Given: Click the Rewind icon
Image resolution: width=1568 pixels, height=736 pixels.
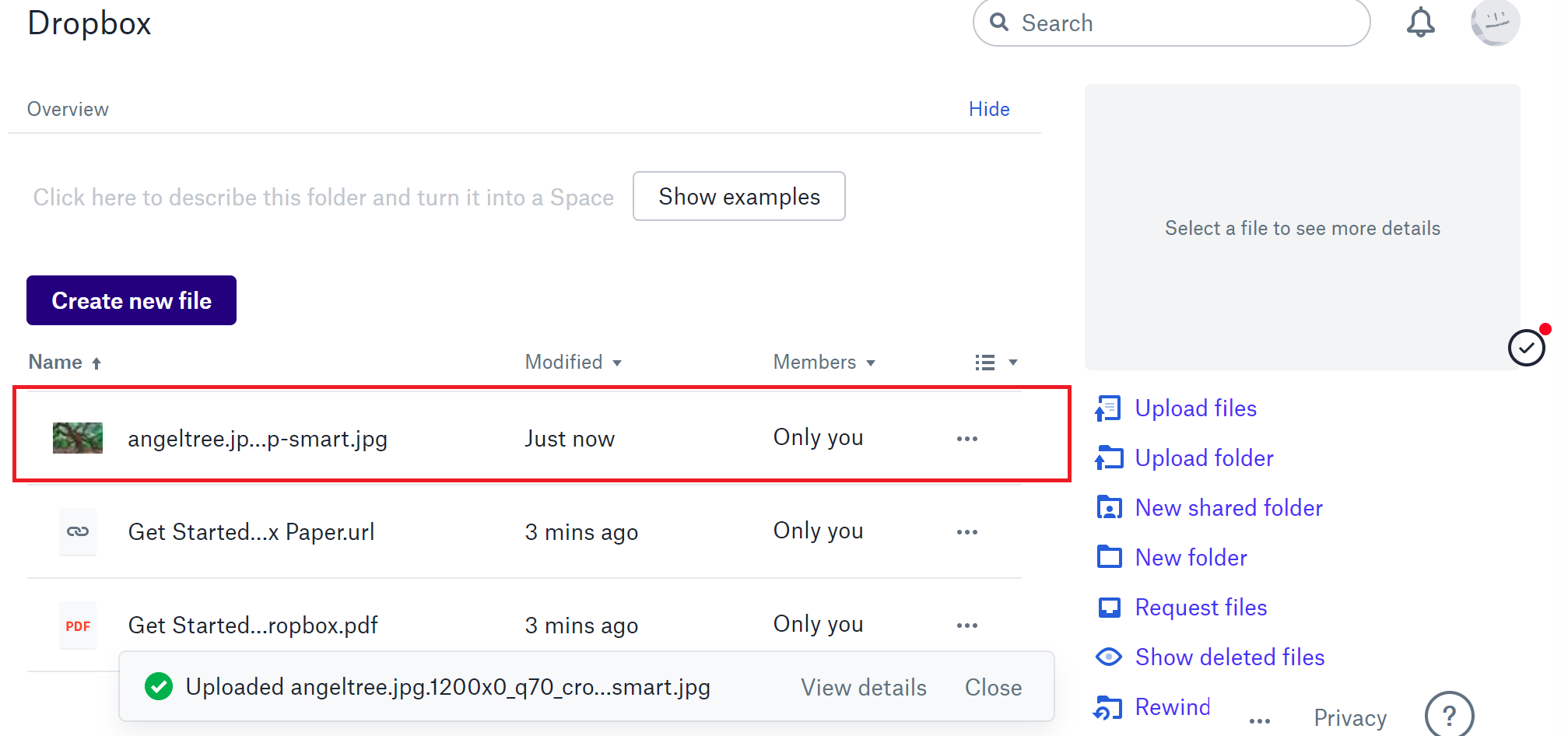Looking at the screenshot, I should [x=1108, y=707].
